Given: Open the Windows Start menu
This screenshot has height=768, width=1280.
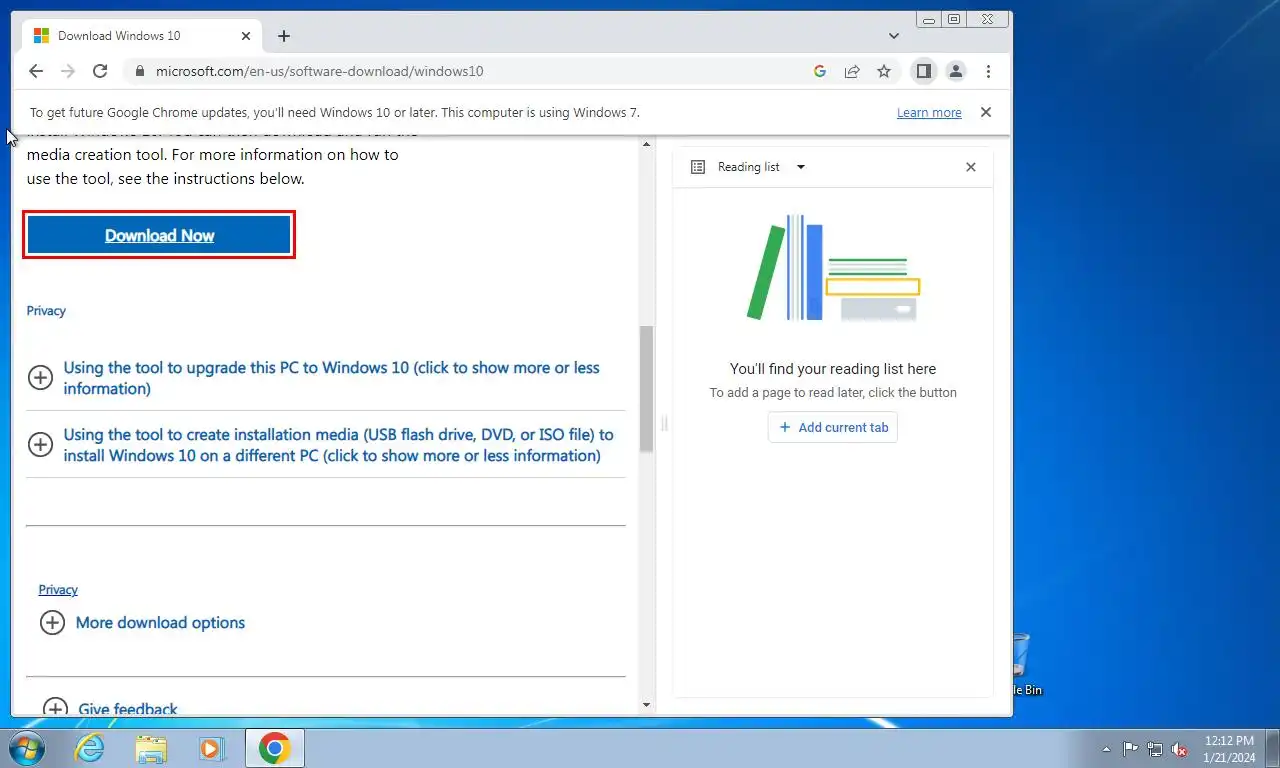Looking at the screenshot, I should point(27,748).
